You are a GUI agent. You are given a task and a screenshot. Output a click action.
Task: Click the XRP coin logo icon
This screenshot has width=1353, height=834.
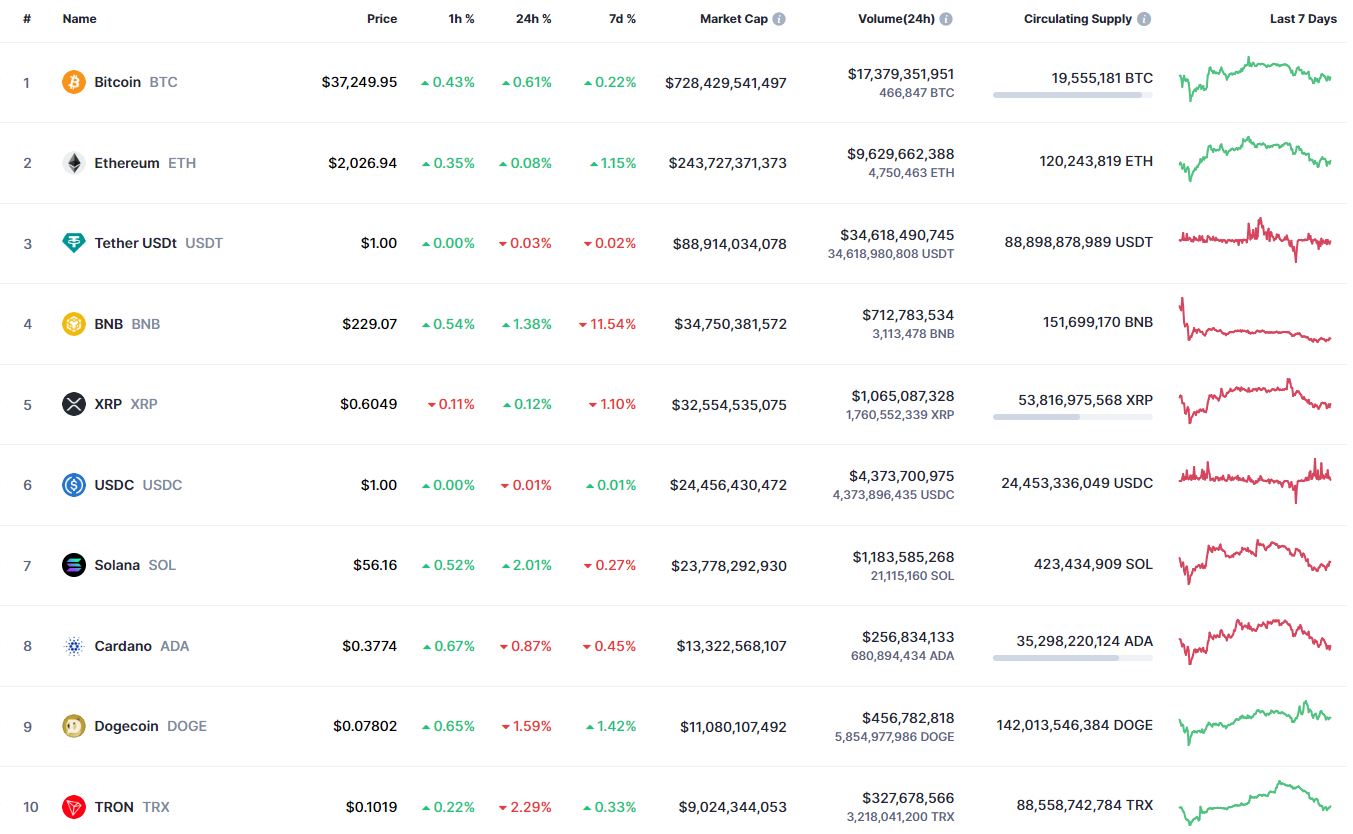click(x=74, y=404)
